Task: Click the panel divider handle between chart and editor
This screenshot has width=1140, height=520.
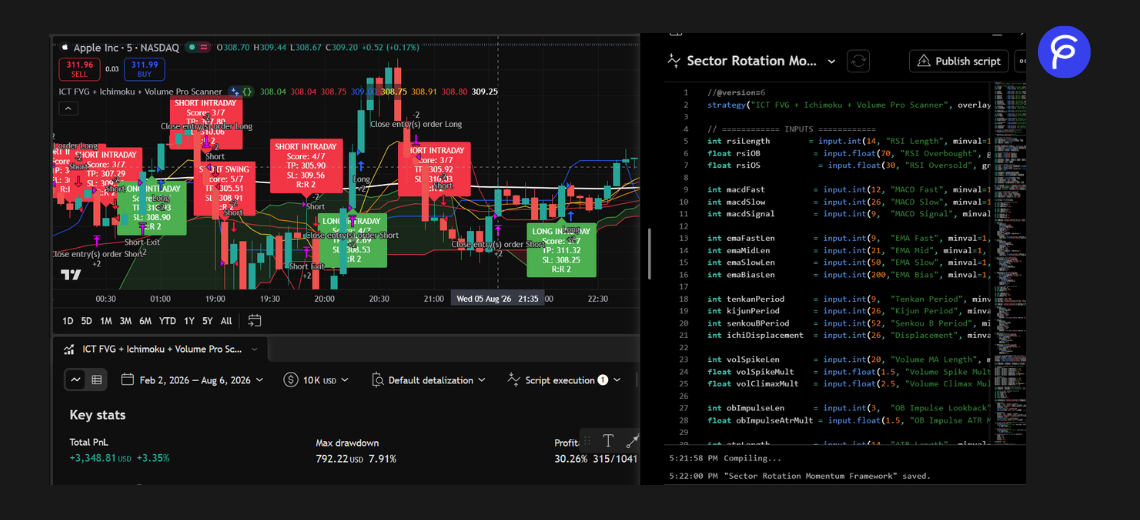Action: [649, 252]
